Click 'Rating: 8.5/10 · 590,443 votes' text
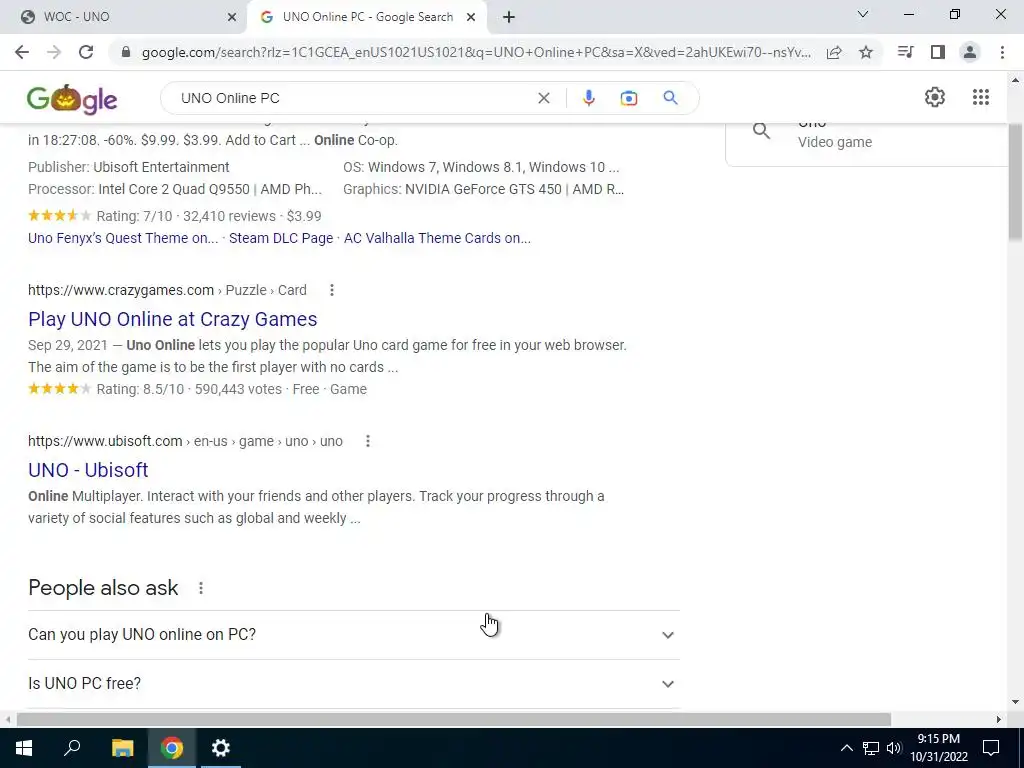 pos(189,390)
